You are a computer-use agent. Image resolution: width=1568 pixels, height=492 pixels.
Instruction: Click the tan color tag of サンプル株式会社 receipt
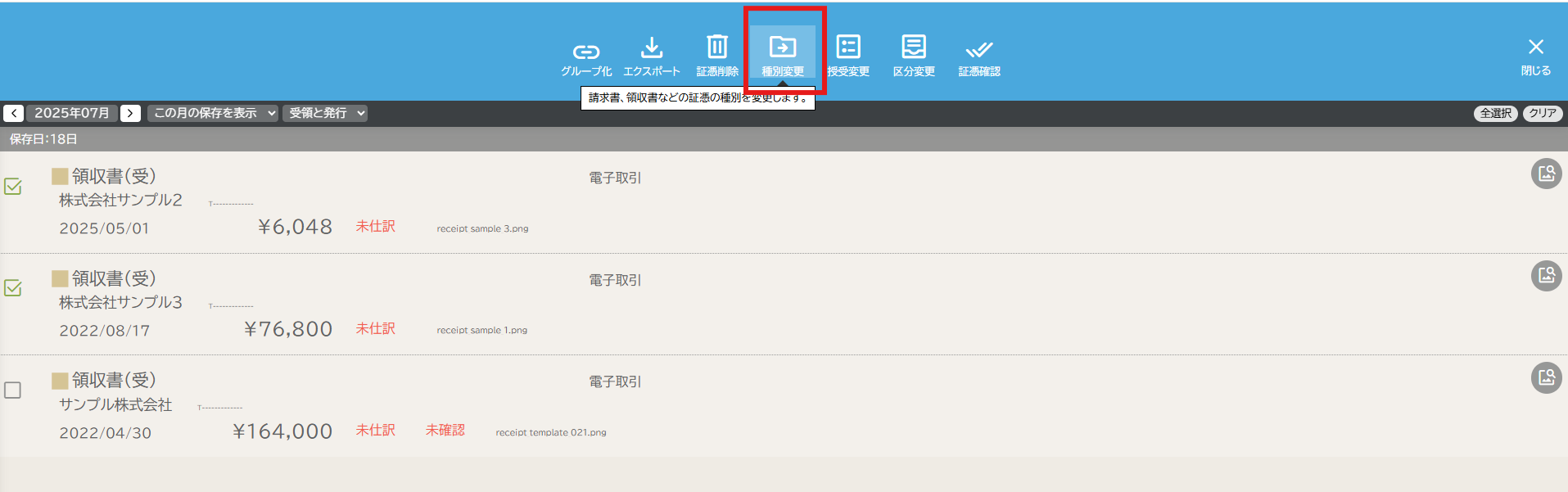pos(60,381)
